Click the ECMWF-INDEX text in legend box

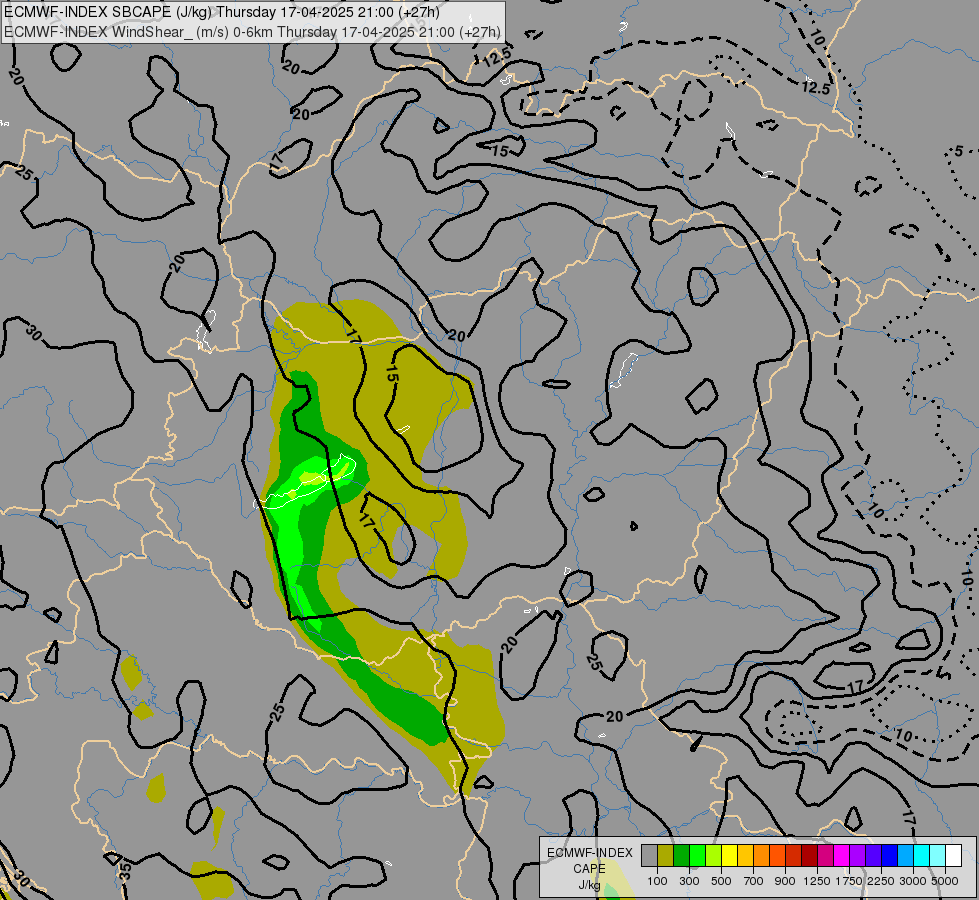(x=589, y=853)
